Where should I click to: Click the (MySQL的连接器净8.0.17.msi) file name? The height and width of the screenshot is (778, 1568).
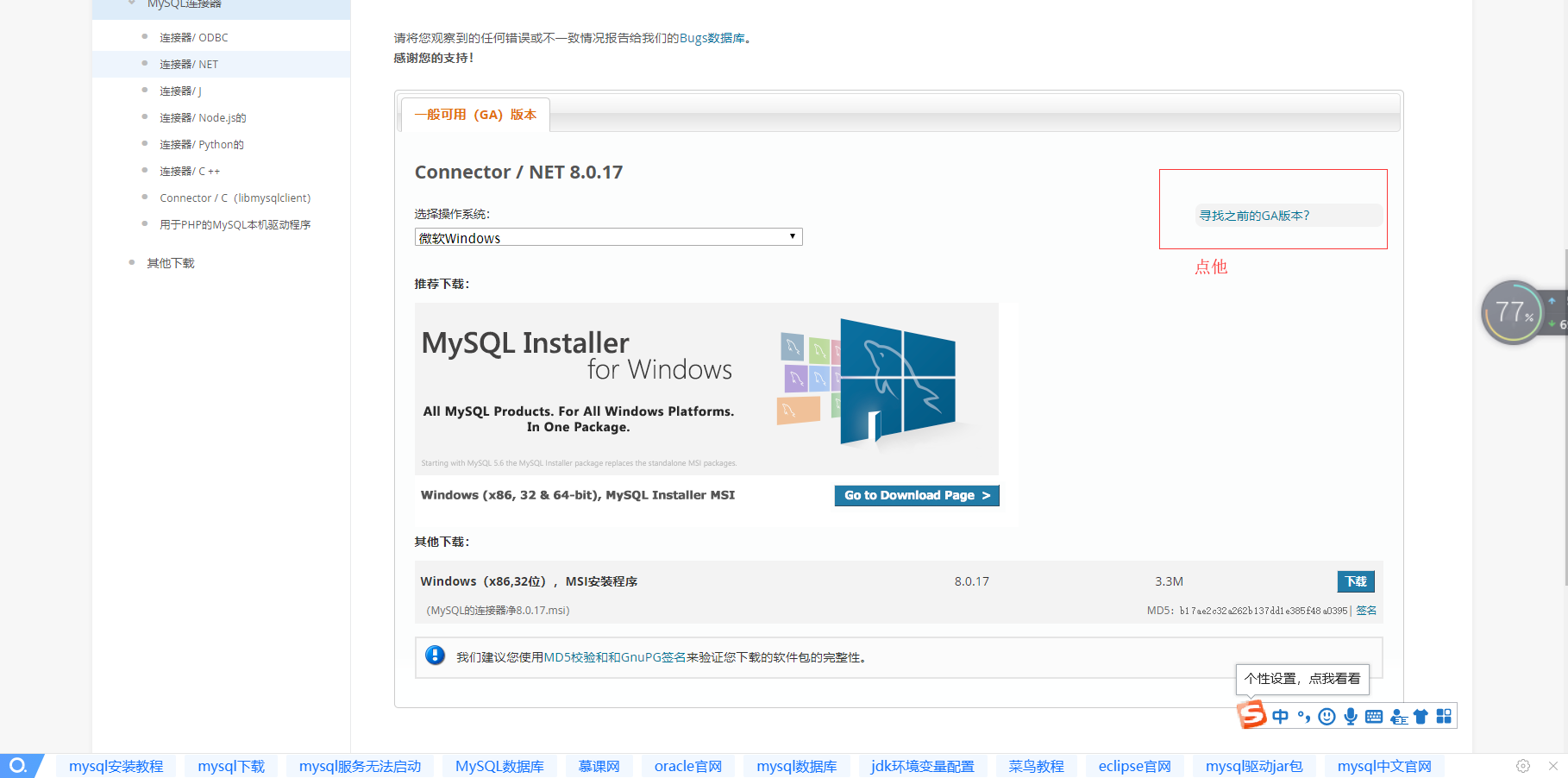(x=498, y=611)
